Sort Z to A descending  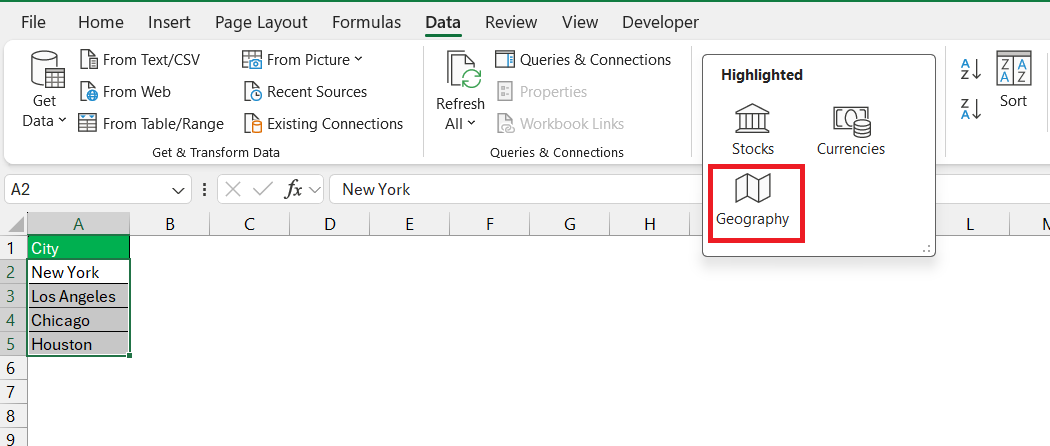970,108
